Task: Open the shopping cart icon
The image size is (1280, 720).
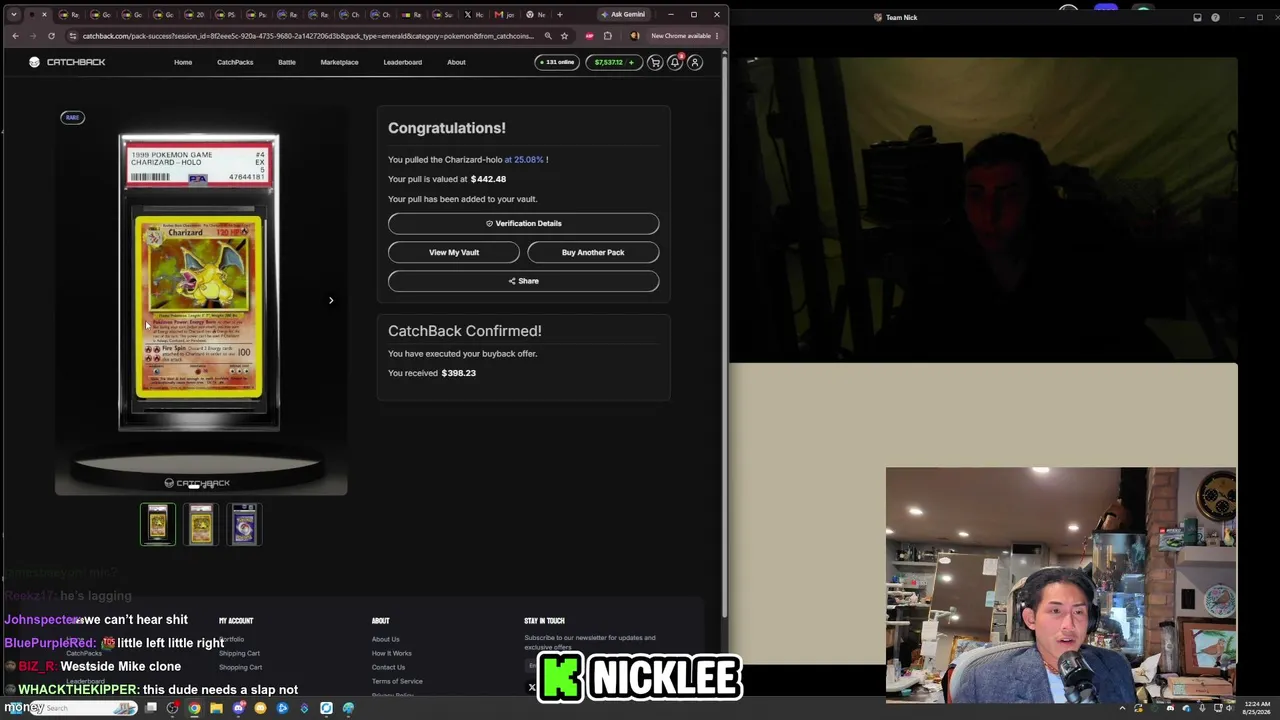Action: [655, 62]
